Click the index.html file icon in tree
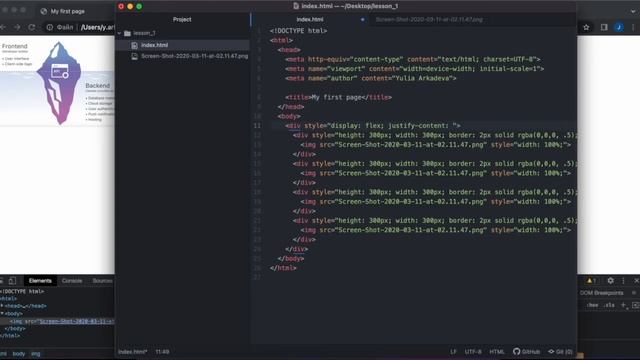The width and height of the screenshot is (640, 360). click(134, 45)
